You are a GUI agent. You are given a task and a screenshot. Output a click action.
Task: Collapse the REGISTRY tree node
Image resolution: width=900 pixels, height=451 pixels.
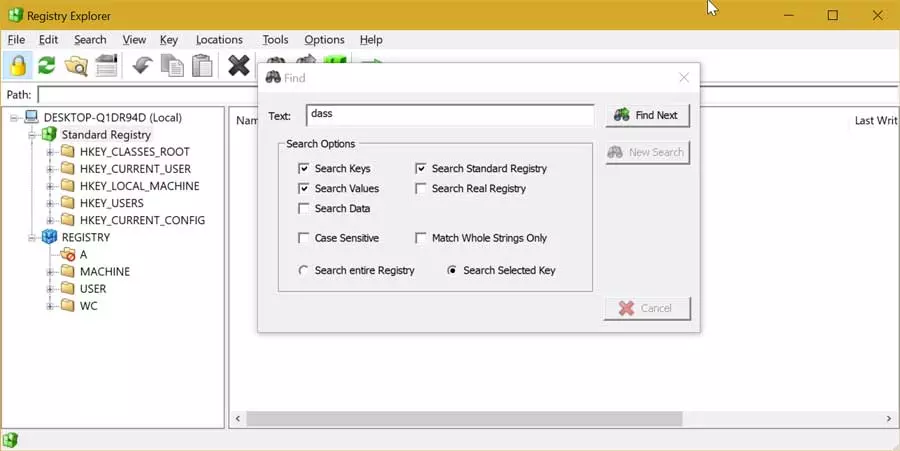32,238
